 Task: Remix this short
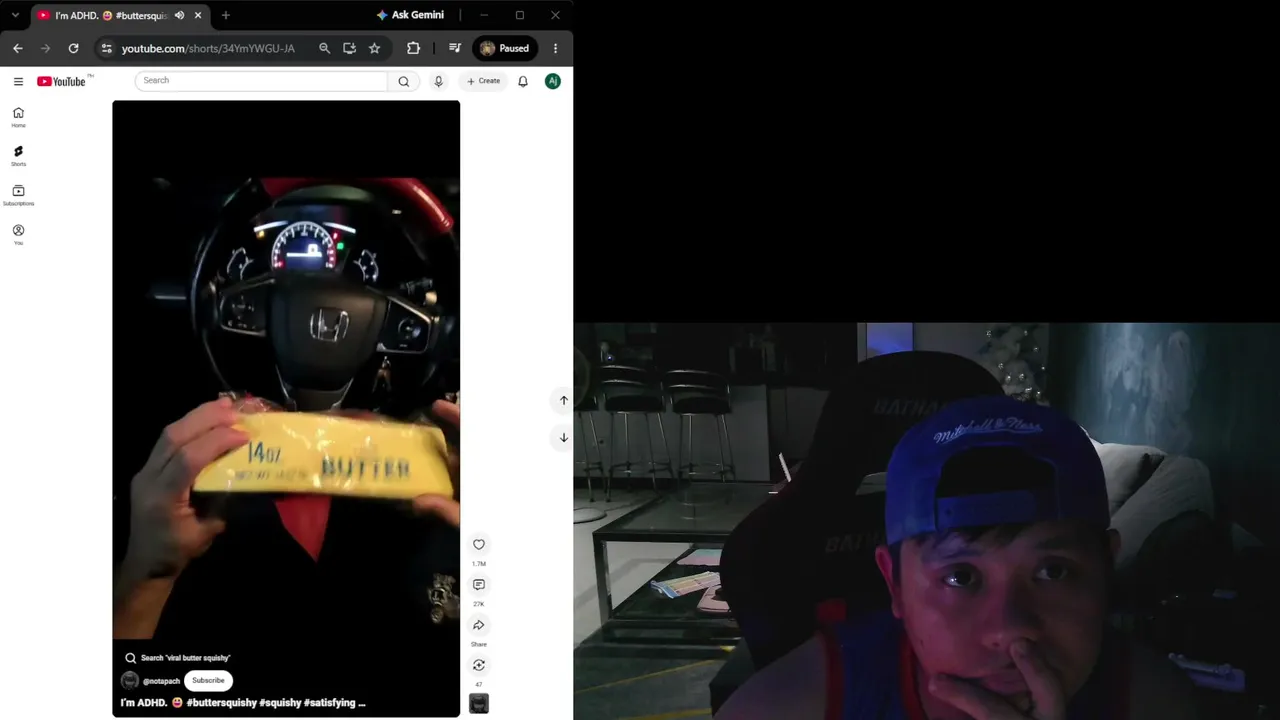[x=479, y=665]
